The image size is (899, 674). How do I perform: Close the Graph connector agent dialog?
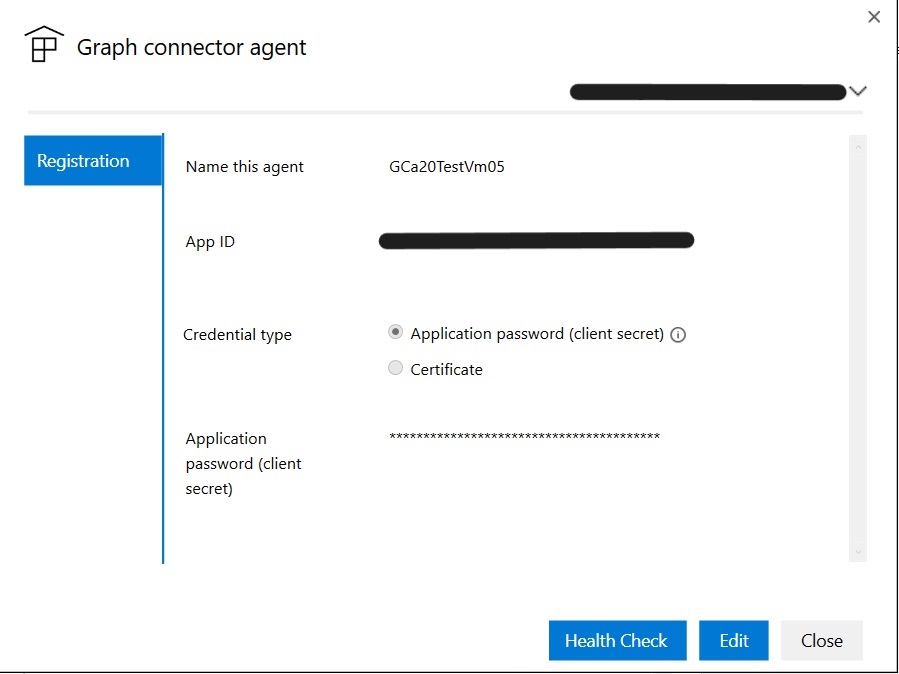(x=821, y=640)
